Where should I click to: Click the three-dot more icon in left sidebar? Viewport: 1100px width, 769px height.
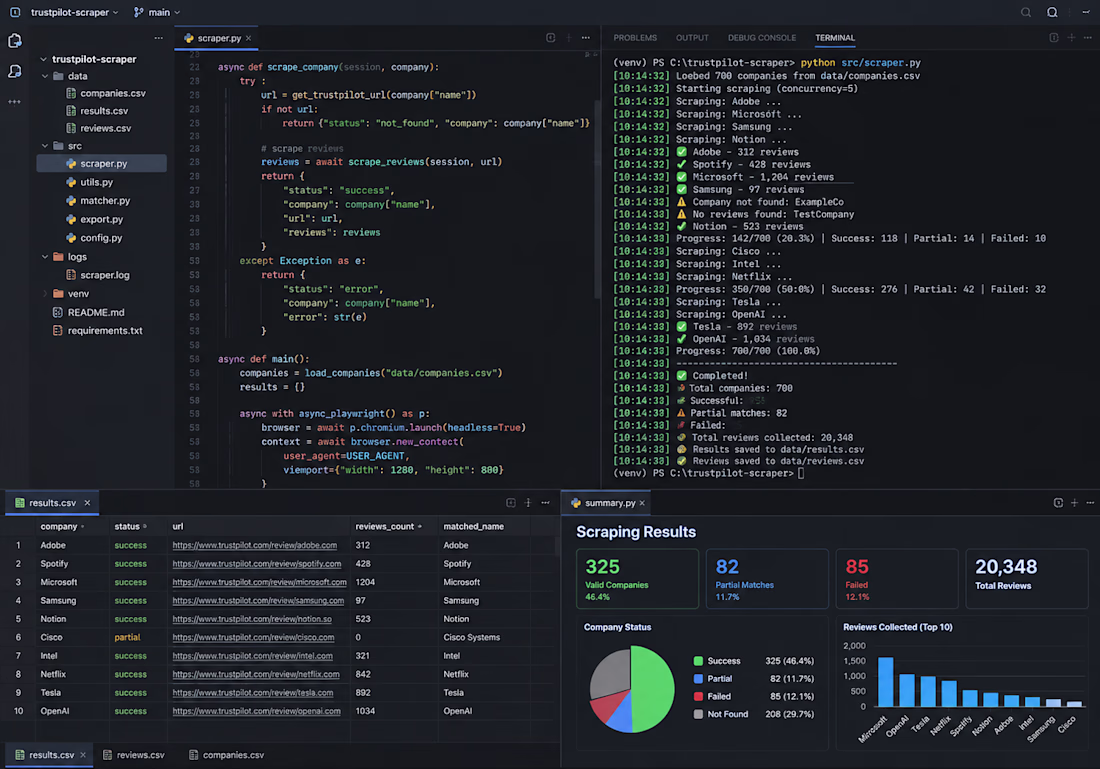coord(15,102)
